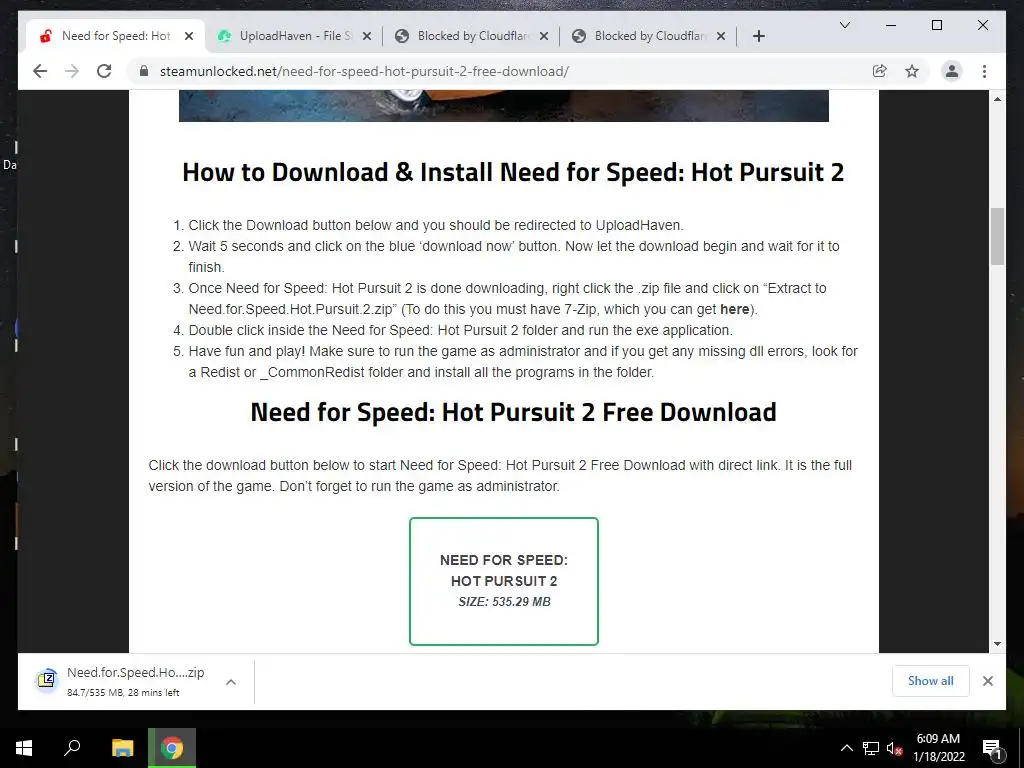Switch to the second Blocked by Cloudflare tab
The height and width of the screenshot is (768, 1024).
[648, 36]
